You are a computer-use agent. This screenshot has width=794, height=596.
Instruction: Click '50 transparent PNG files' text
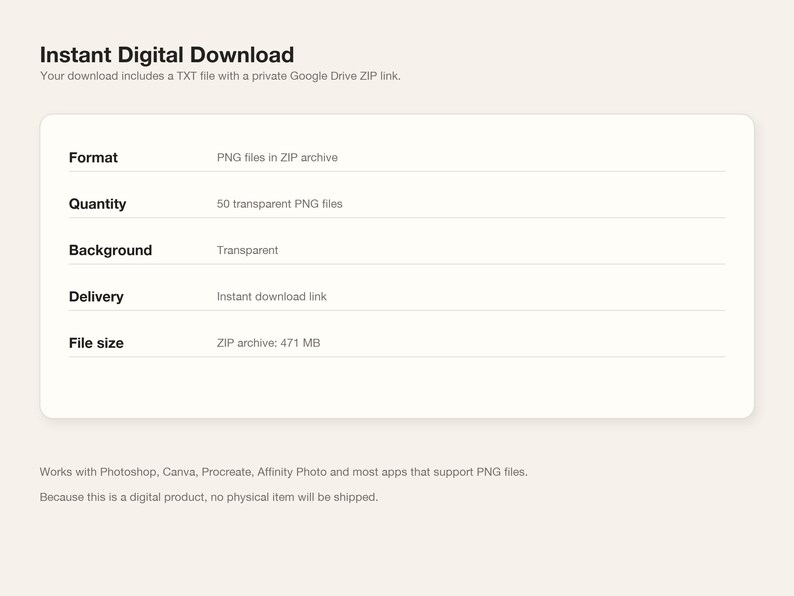coord(280,204)
